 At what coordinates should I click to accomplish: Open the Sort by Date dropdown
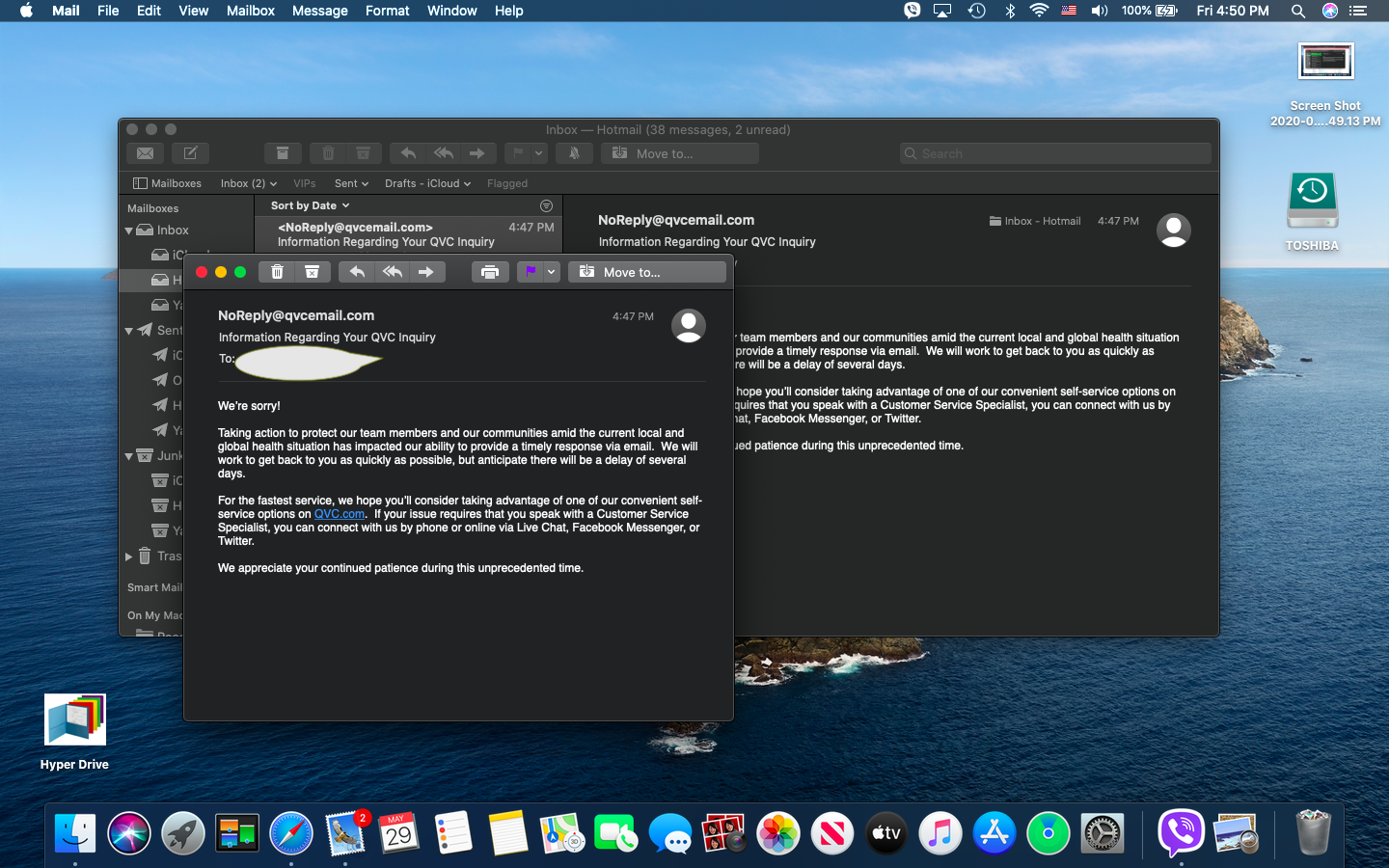(x=310, y=205)
